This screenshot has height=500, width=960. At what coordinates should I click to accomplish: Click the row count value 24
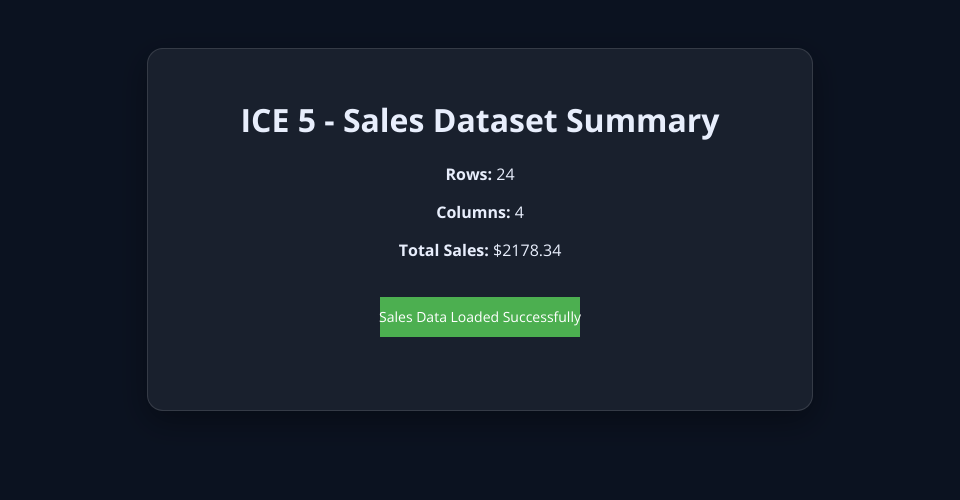(x=505, y=175)
